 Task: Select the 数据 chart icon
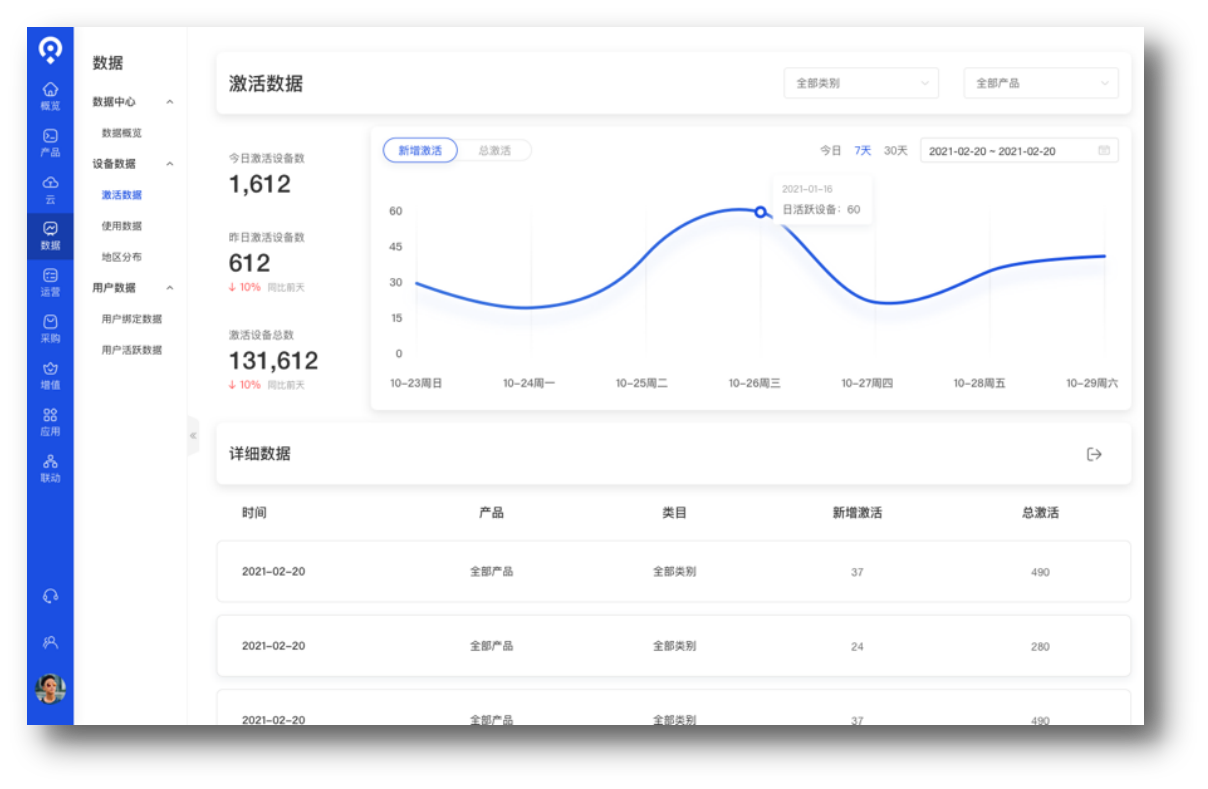click(x=50, y=236)
